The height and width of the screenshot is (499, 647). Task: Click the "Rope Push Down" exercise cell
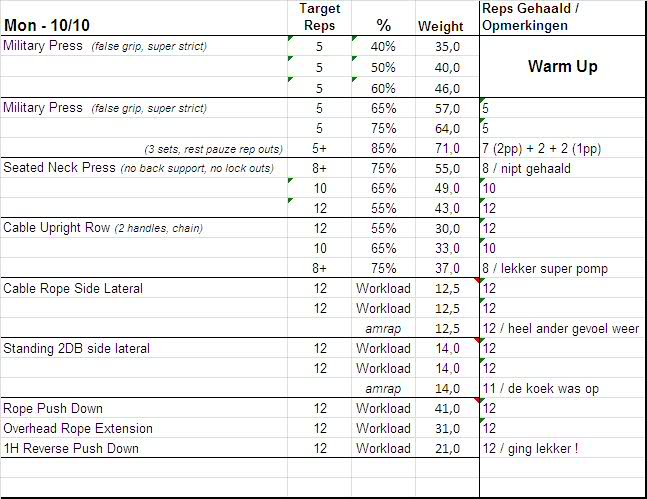53,408
